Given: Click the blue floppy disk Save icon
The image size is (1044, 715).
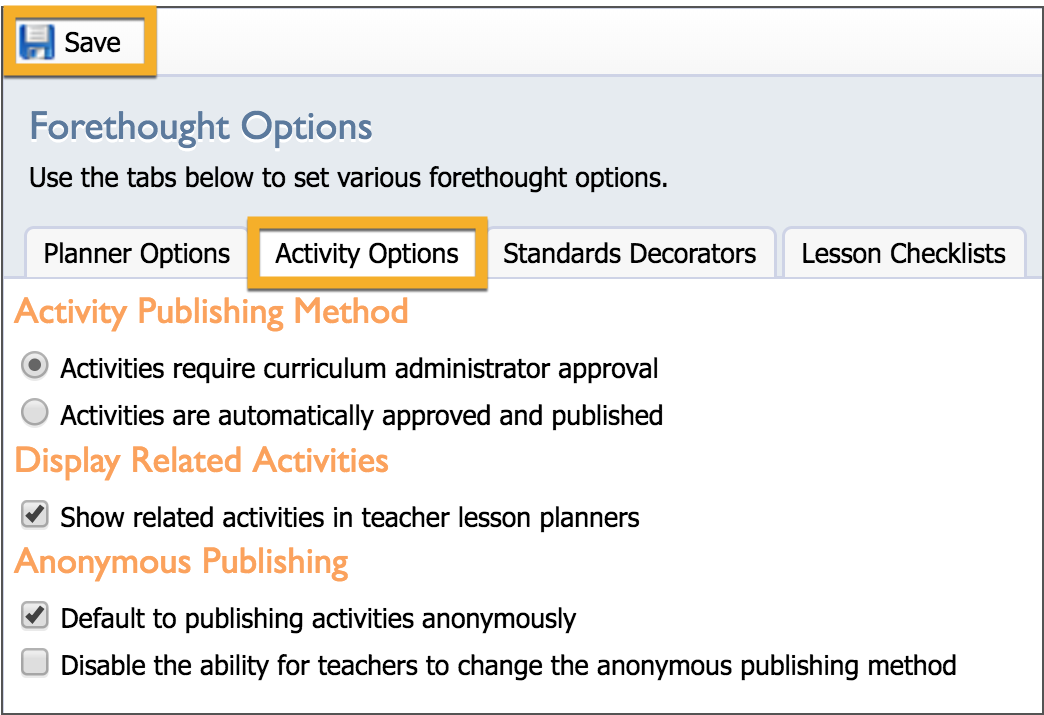Looking at the screenshot, I should click(x=36, y=42).
